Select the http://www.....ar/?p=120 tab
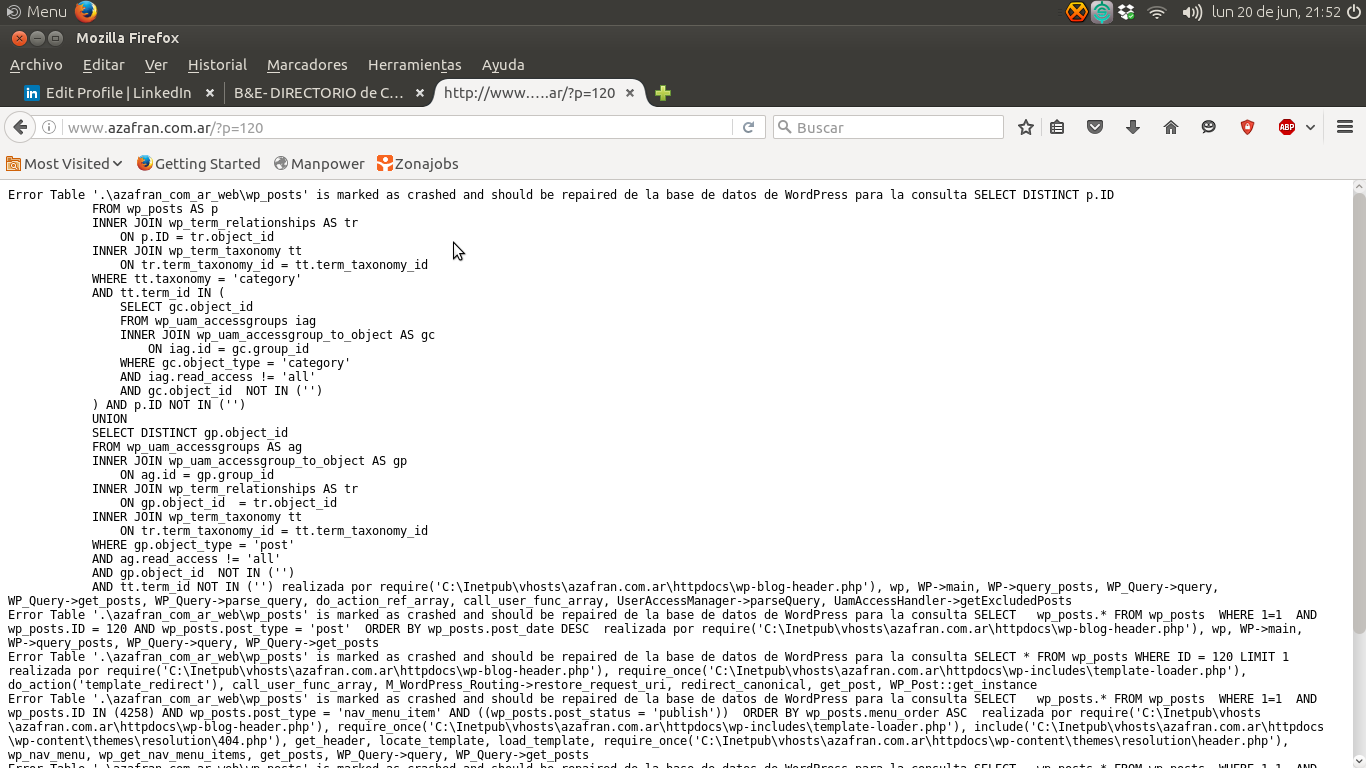Image resolution: width=1366 pixels, height=768 pixels. click(x=529, y=93)
